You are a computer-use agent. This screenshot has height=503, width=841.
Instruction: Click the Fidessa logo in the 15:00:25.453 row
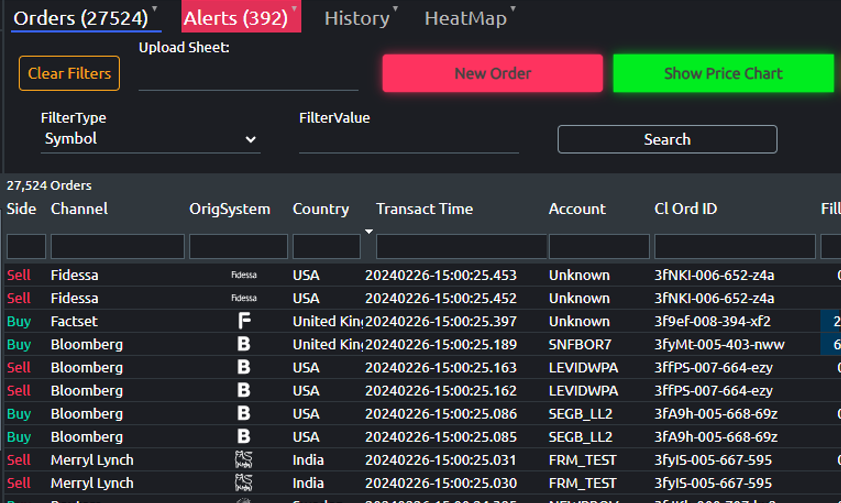point(244,275)
